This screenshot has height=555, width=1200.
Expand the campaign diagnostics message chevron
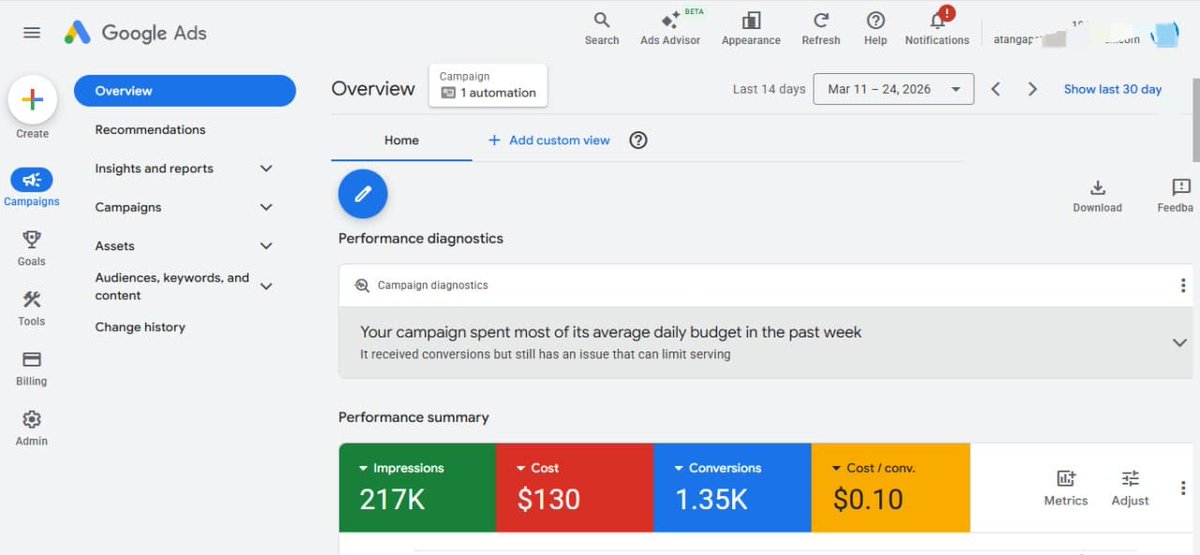(x=1180, y=342)
